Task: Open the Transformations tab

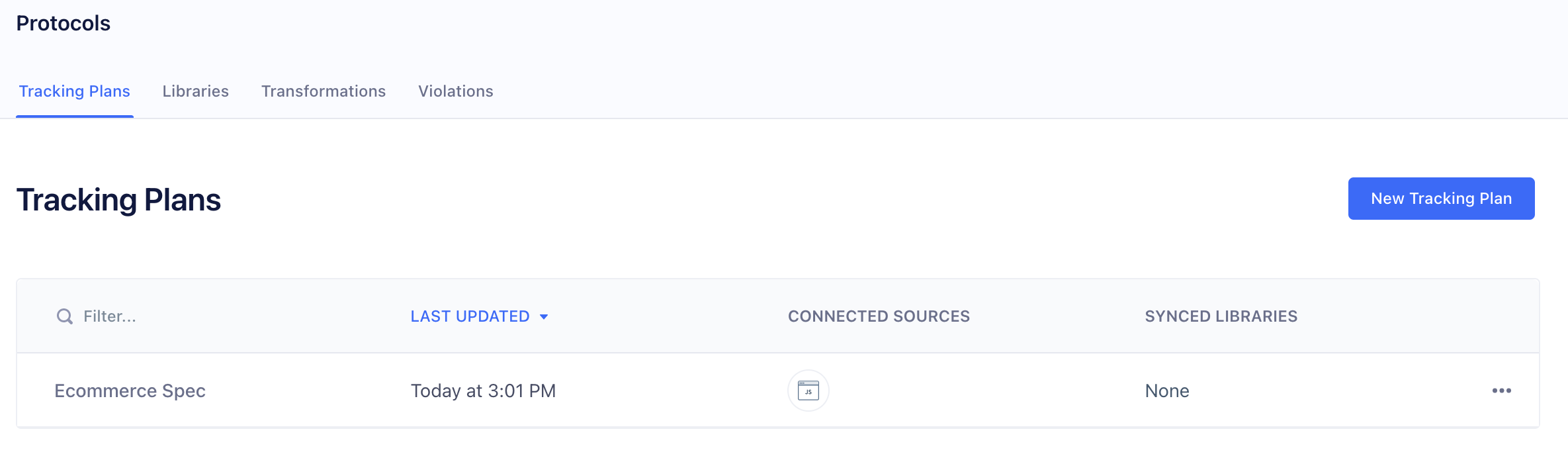Action: point(323,91)
